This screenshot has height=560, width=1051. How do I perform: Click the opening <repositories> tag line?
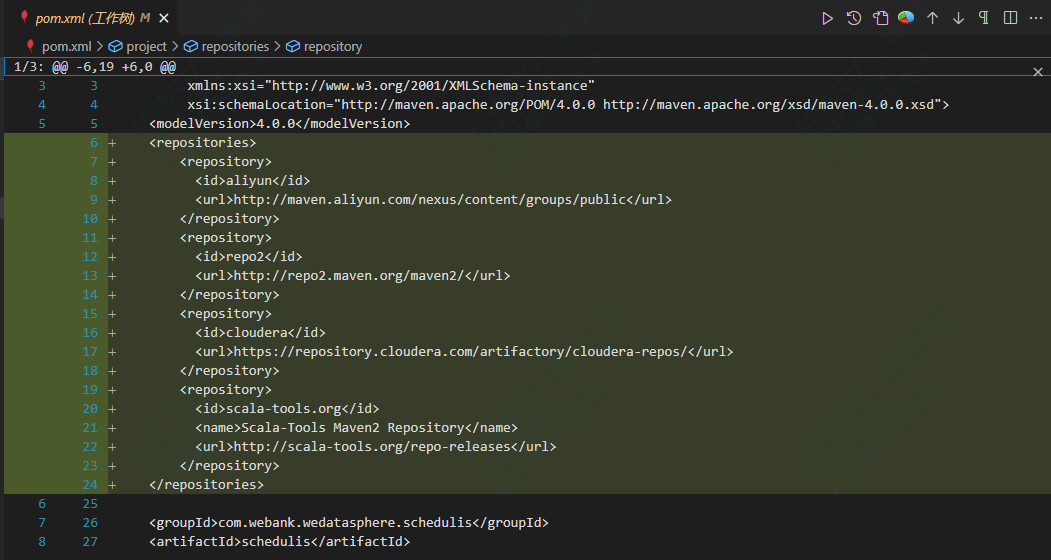(x=202, y=143)
